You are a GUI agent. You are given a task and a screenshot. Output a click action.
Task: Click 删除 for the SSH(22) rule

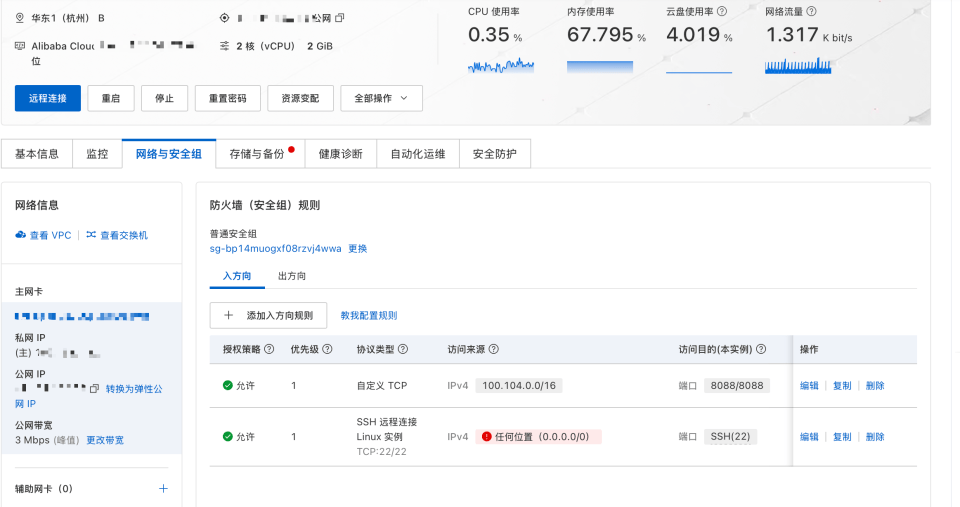[875, 437]
